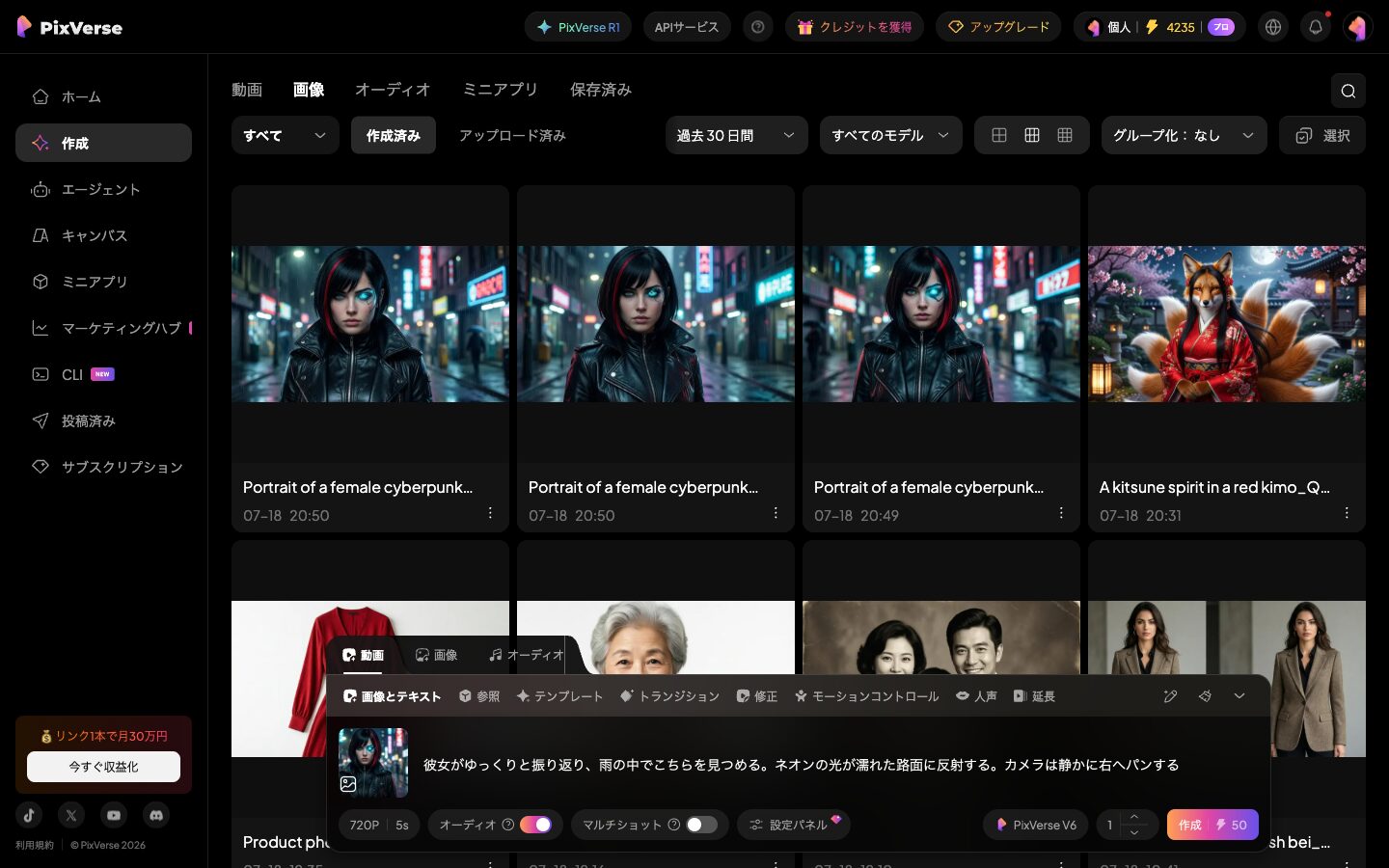Open キャンバス in the sidebar
This screenshot has width=1389, height=868.
(x=103, y=235)
